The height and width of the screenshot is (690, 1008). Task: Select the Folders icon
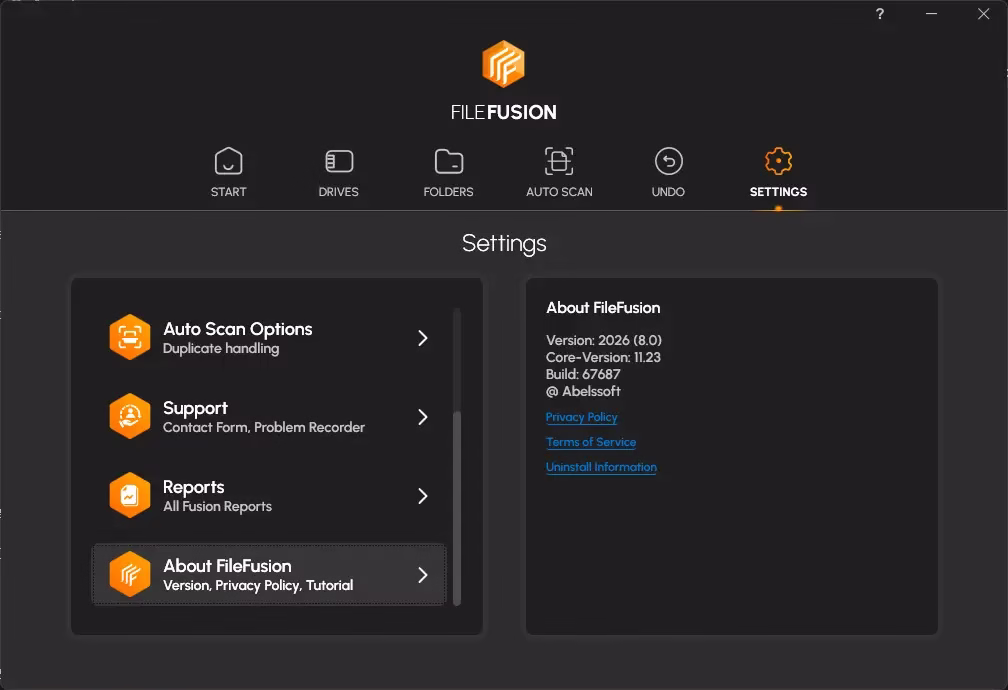(448, 161)
